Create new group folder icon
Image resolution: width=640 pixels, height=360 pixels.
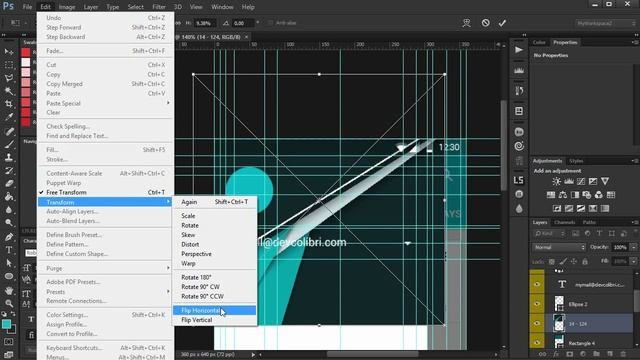[596, 354]
